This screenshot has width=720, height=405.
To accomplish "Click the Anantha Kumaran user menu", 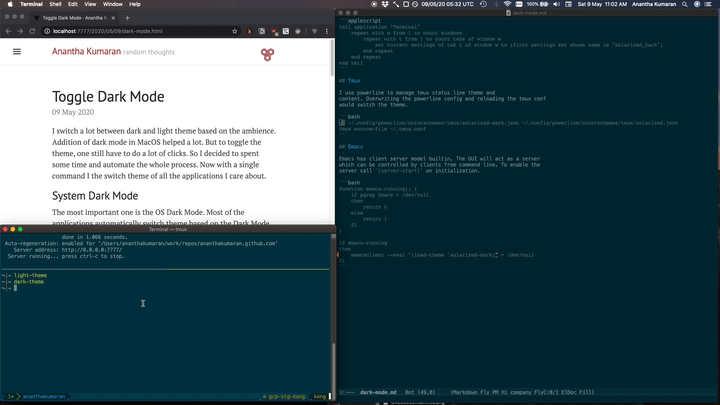I will point(654,4).
